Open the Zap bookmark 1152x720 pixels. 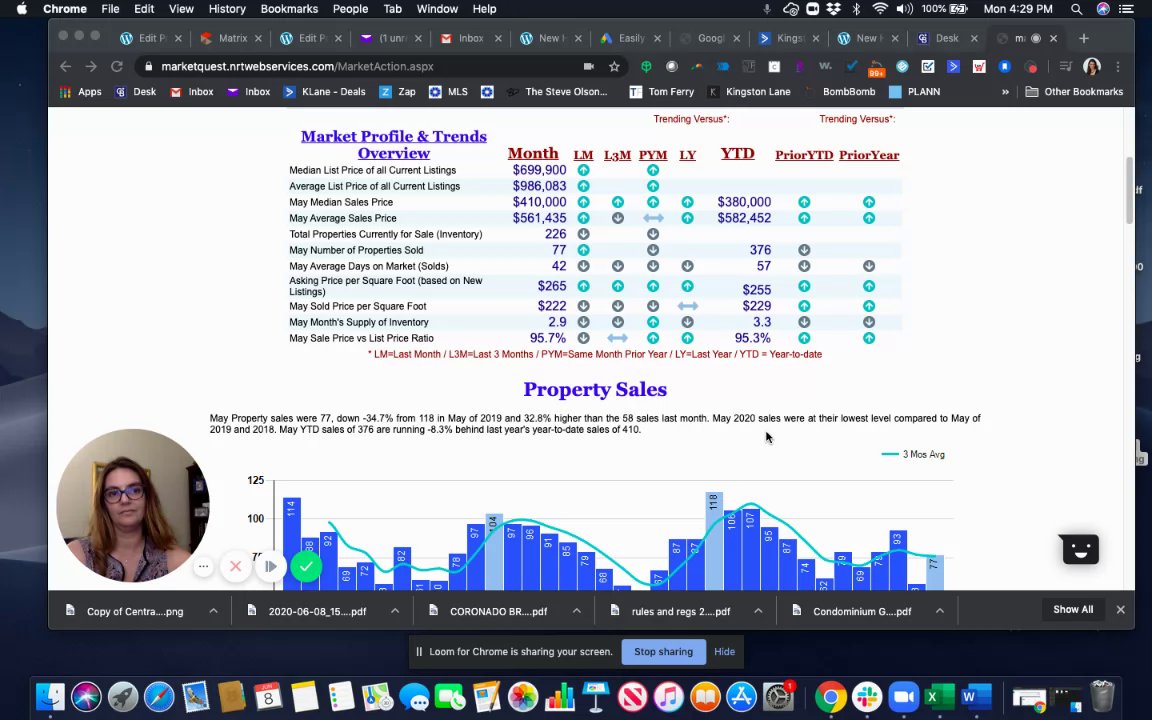click(x=397, y=92)
